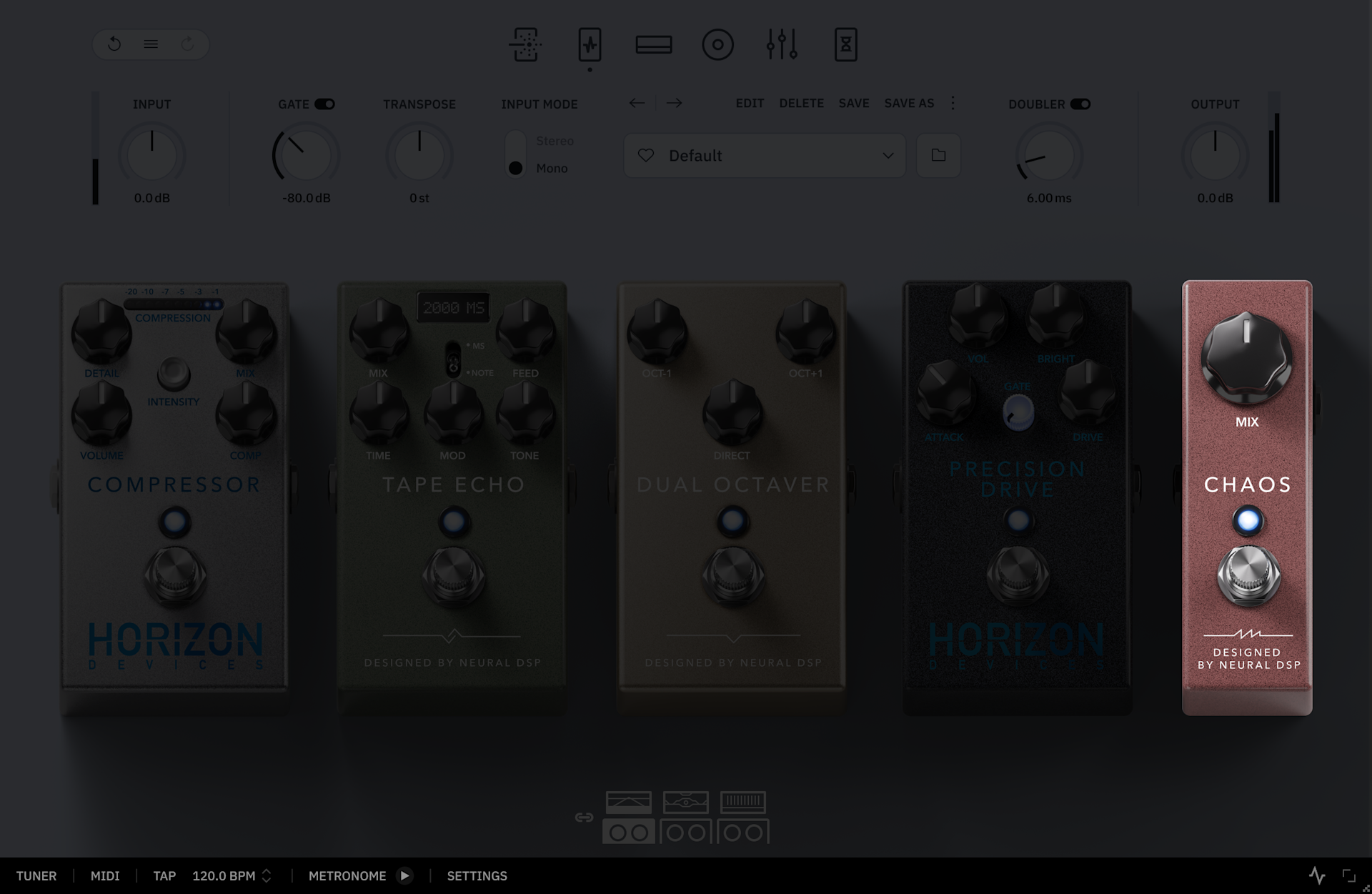Click the Save preset button
1372x894 pixels.
pos(854,103)
